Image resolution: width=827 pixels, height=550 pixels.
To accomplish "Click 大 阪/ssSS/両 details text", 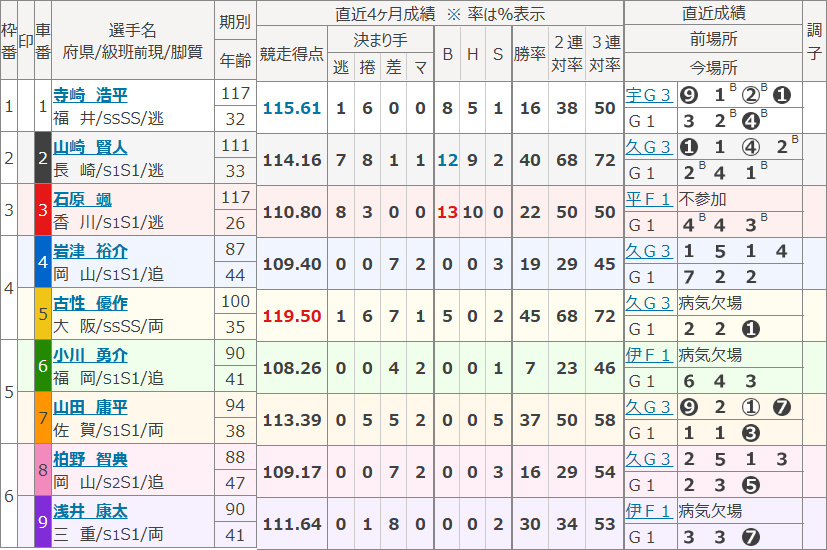I will pyautogui.click(x=108, y=326).
